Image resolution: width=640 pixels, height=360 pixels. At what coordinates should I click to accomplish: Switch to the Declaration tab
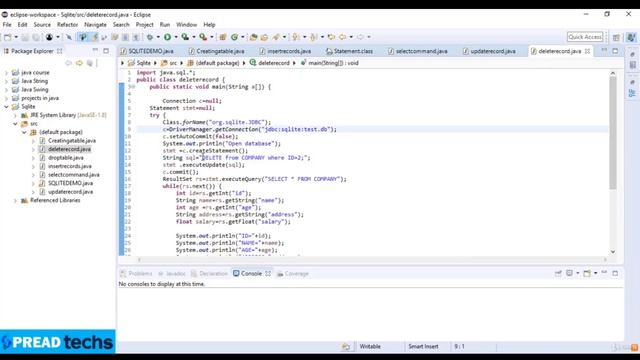[x=209, y=273]
